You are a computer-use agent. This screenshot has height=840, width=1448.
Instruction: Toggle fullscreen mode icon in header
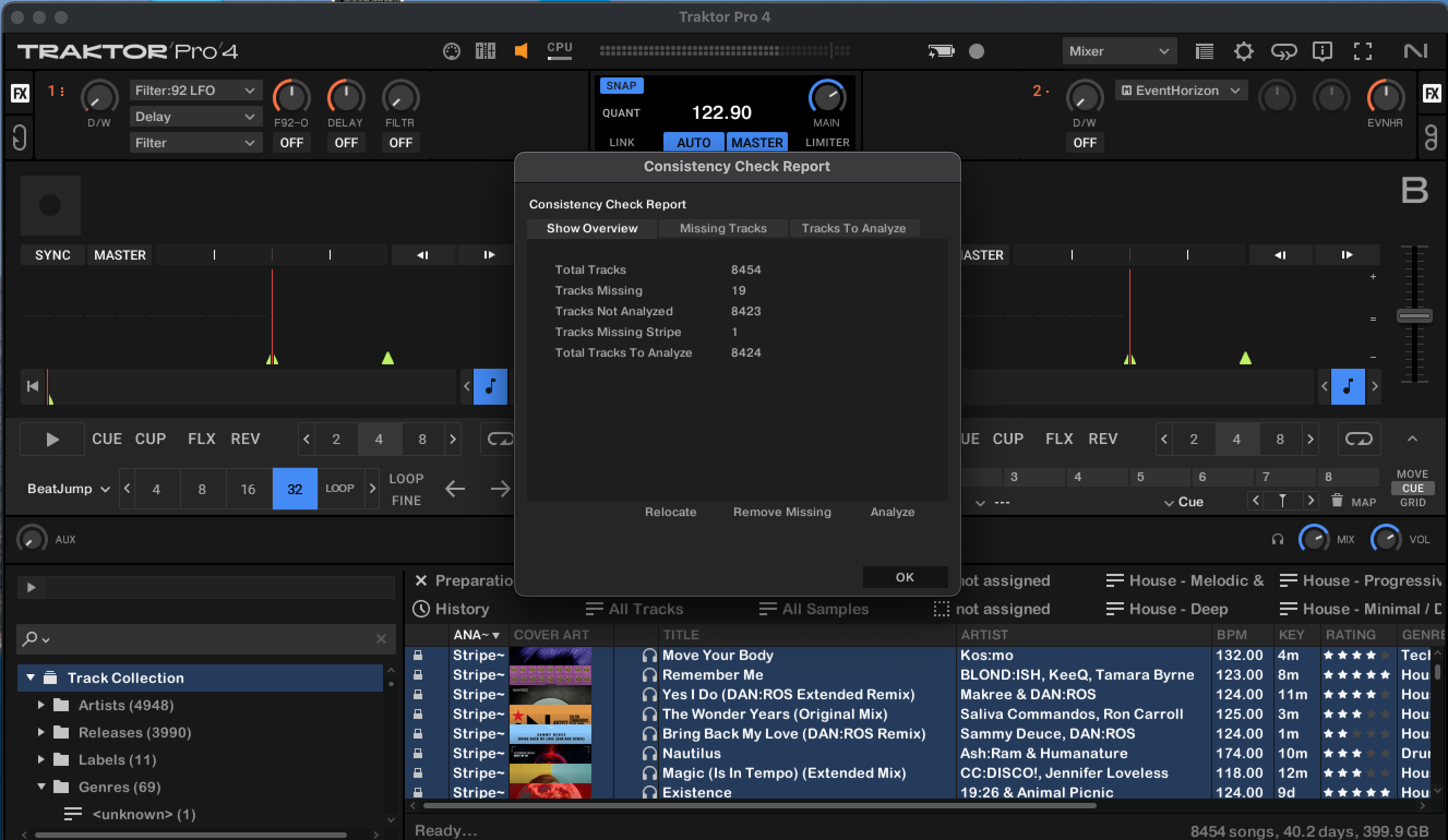(x=1362, y=52)
